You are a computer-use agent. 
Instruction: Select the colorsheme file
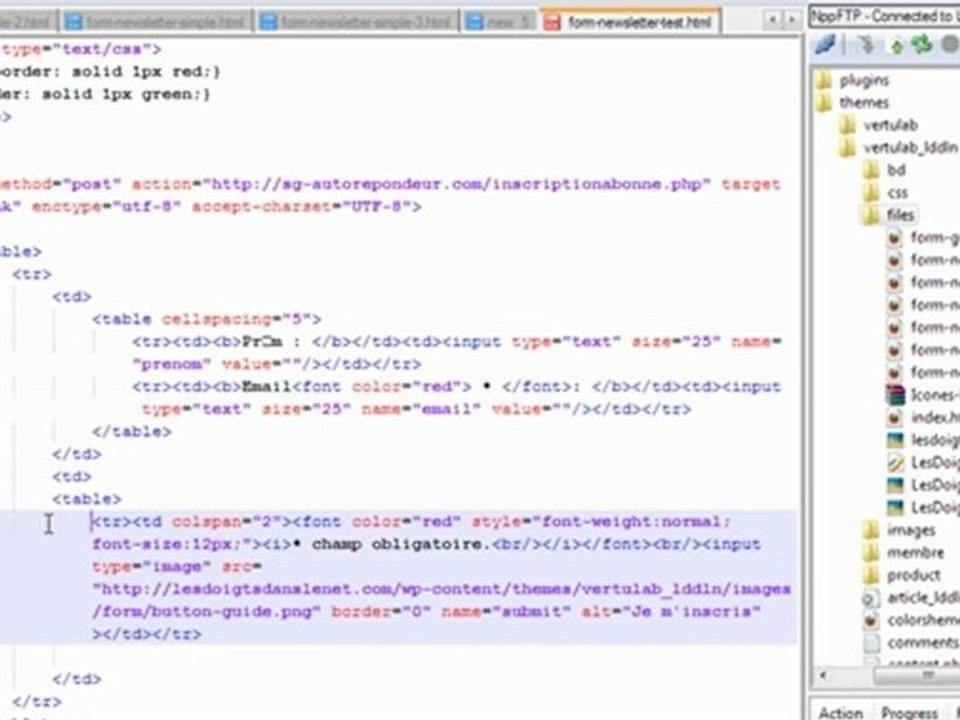pyautogui.click(x=923, y=620)
